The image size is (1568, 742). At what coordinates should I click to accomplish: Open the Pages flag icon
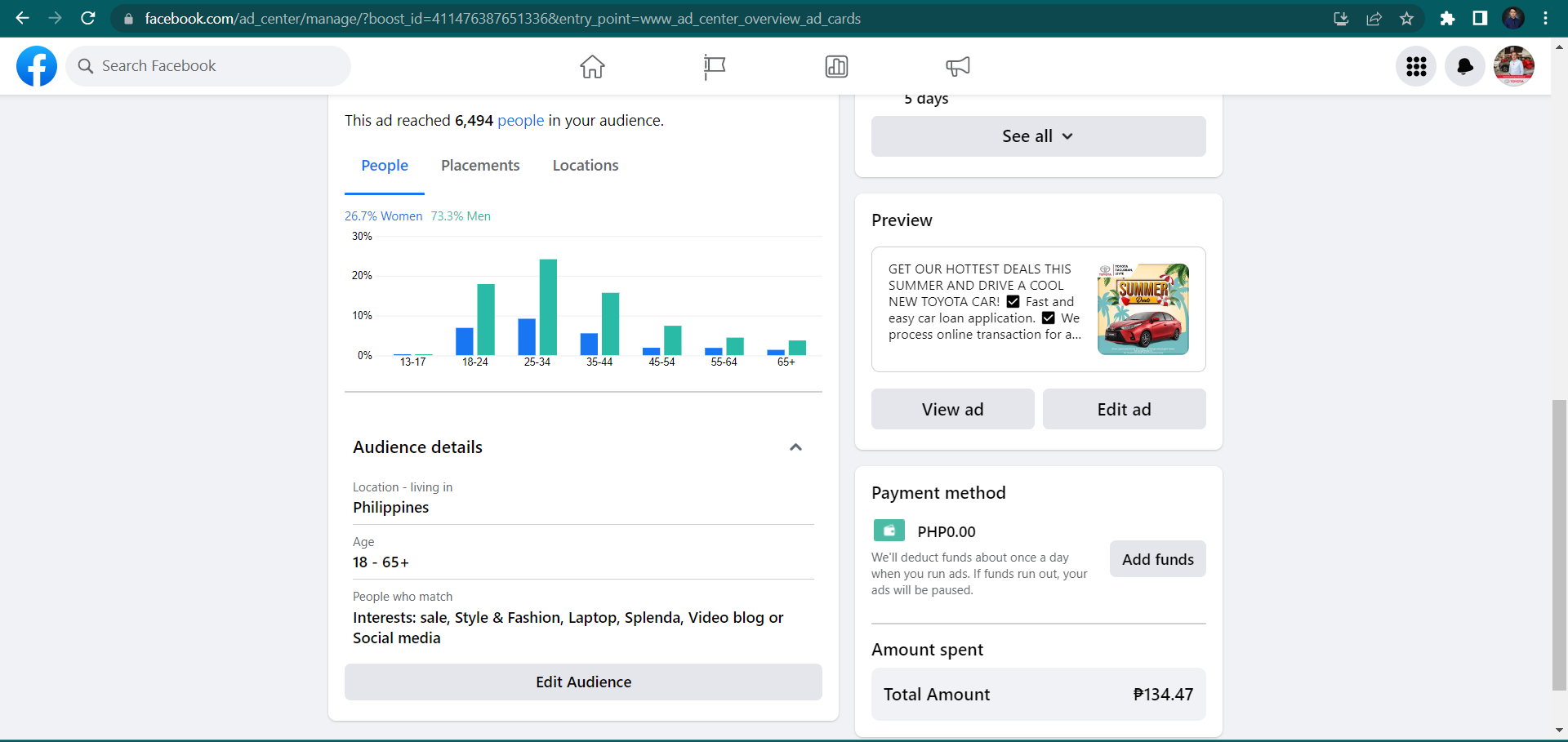[715, 67]
